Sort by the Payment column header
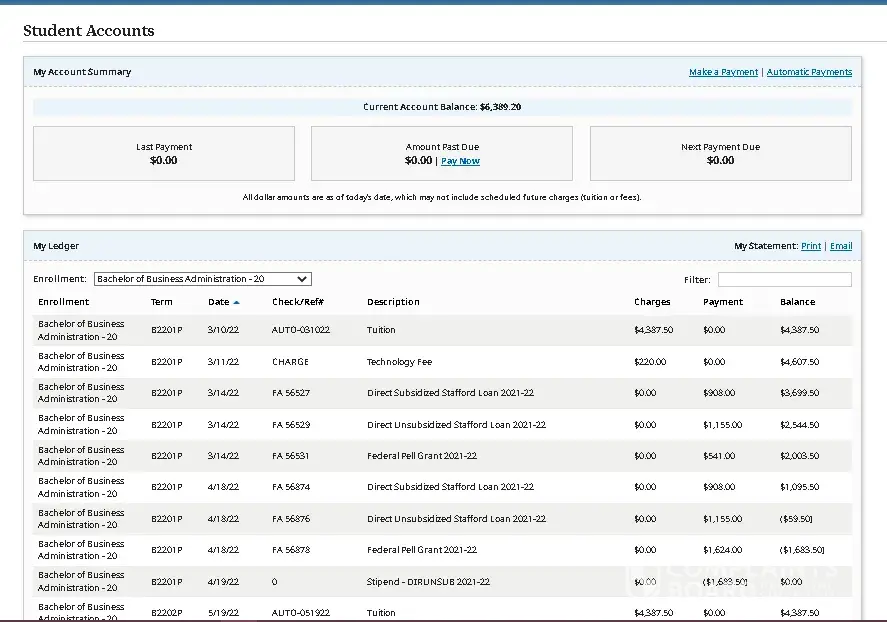The width and height of the screenshot is (887, 622). 723,302
